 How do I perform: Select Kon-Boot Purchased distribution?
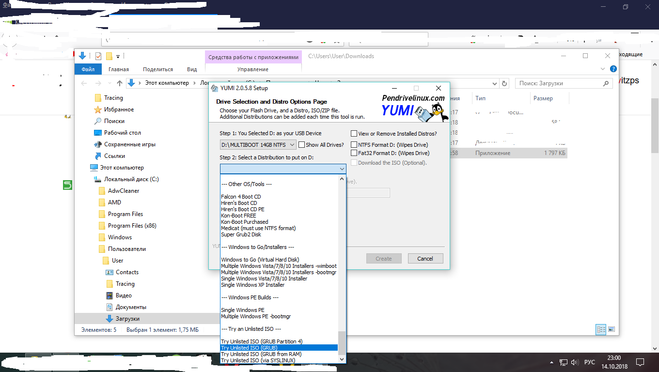coord(244,222)
